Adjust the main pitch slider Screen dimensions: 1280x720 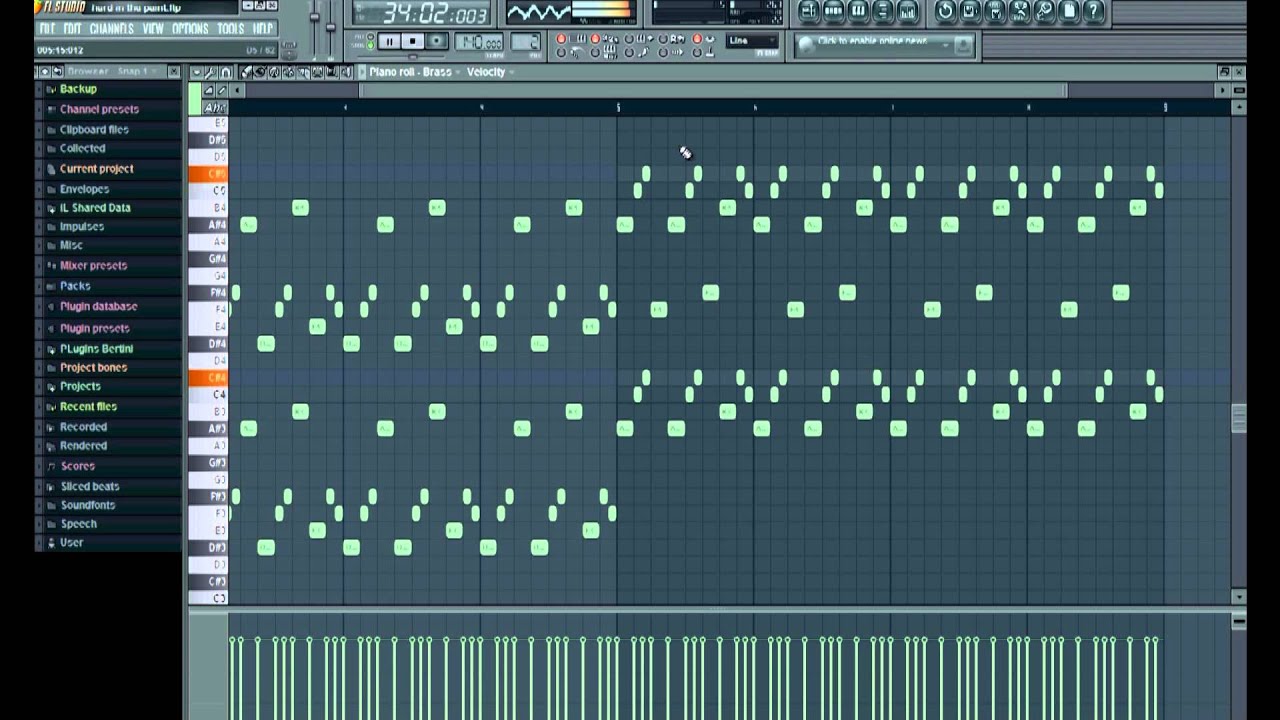330,27
